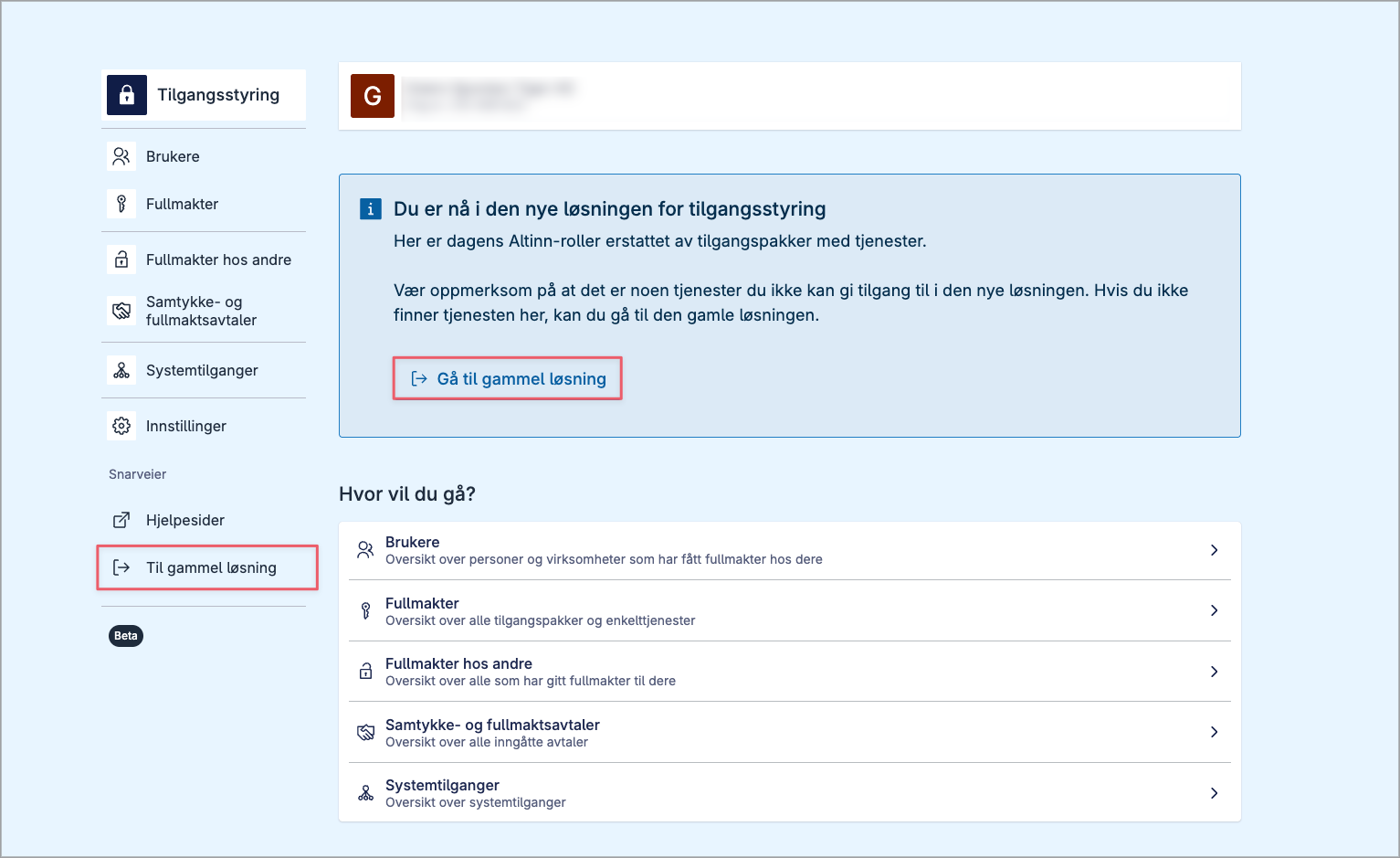1400x858 pixels.
Task: Click the external link icon beside Hjelpesider
Action: coord(121,520)
